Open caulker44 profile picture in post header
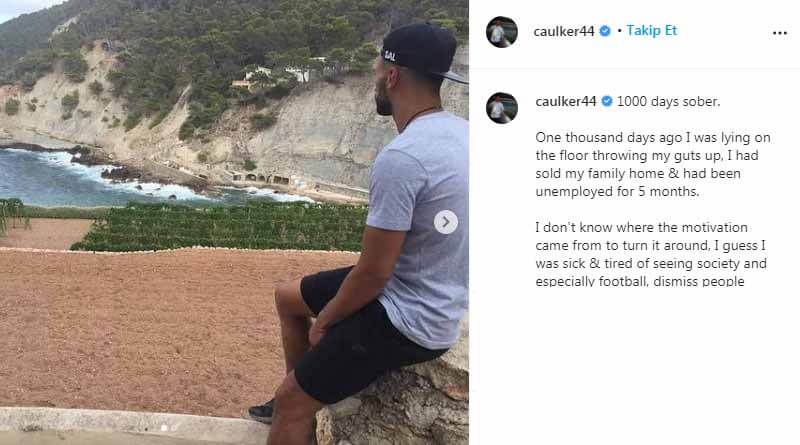This screenshot has height=445, width=800. pos(502,32)
